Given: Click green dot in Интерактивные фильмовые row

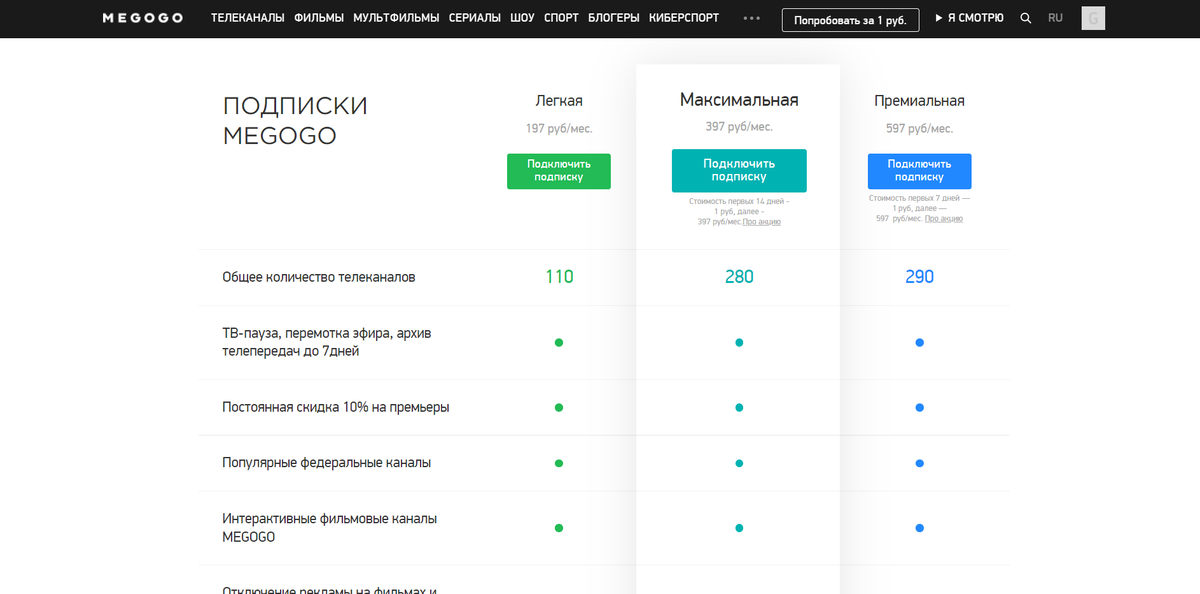Looking at the screenshot, I should [559, 528].
